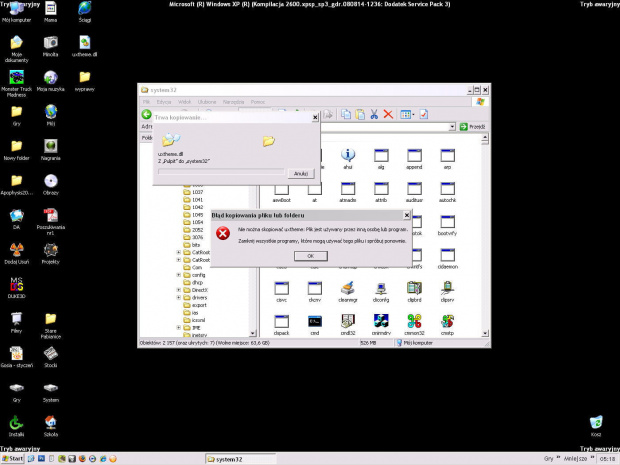Screen dimensions: 620x465
Task: Open the Narzędzia menu
Action: pos(233,102)
